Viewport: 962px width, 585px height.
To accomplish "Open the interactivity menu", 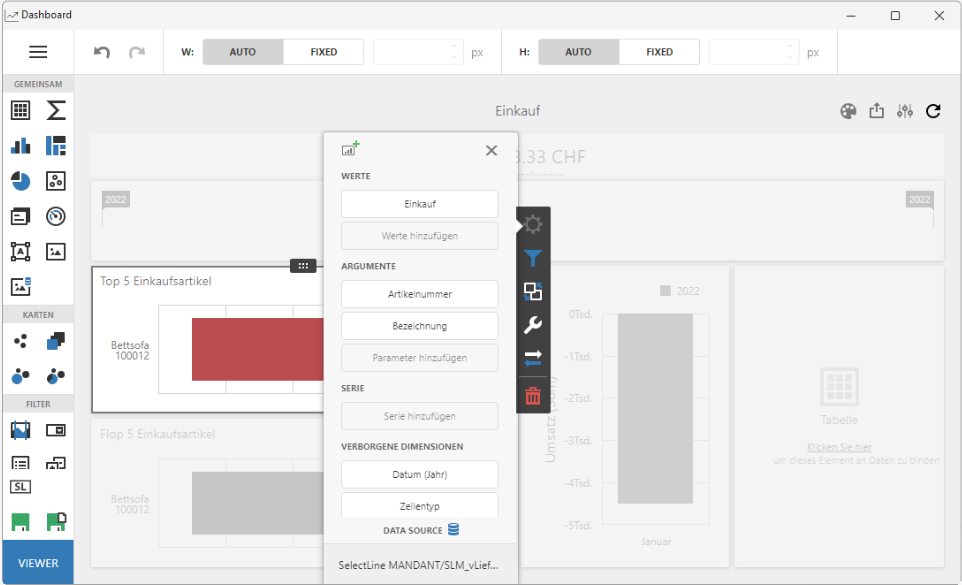I will (533, 291).
